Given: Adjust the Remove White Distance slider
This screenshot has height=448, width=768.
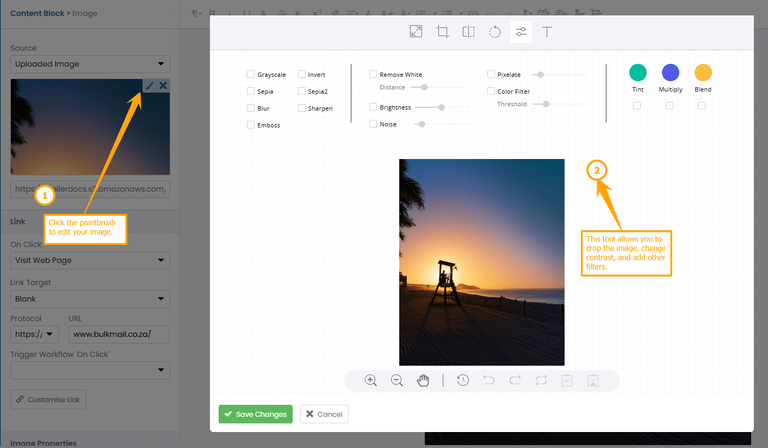Looking at the screenshot, I should pyautogui.click(x=438, y=87).
